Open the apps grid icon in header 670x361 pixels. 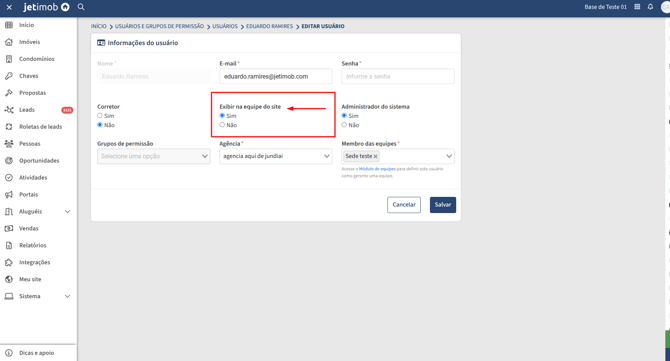coord(637,7)
